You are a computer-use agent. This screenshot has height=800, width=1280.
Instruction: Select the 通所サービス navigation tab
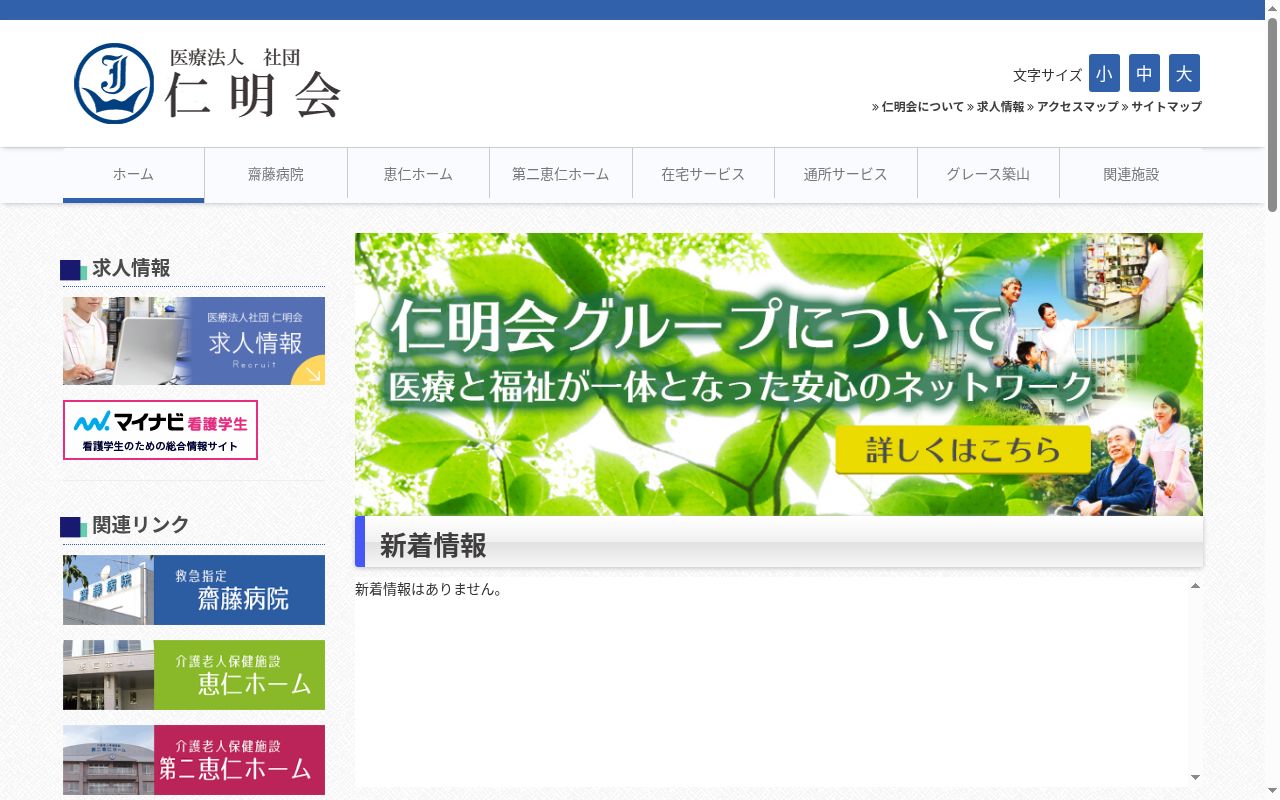[x=846, y=175]
